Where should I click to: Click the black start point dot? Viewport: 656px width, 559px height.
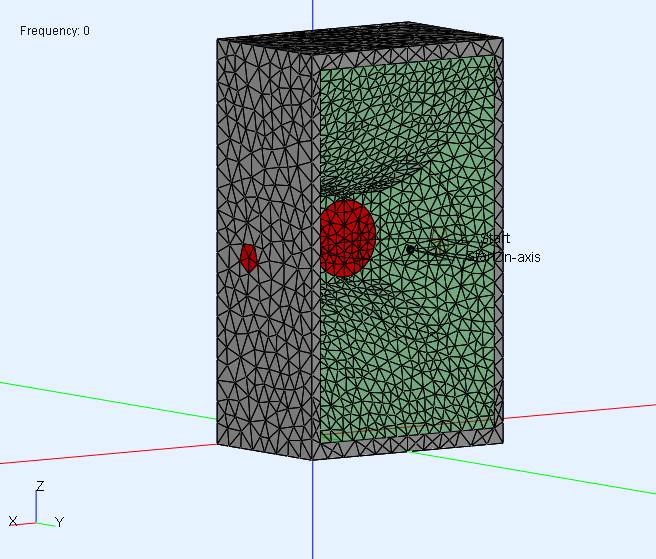(410, 249)
